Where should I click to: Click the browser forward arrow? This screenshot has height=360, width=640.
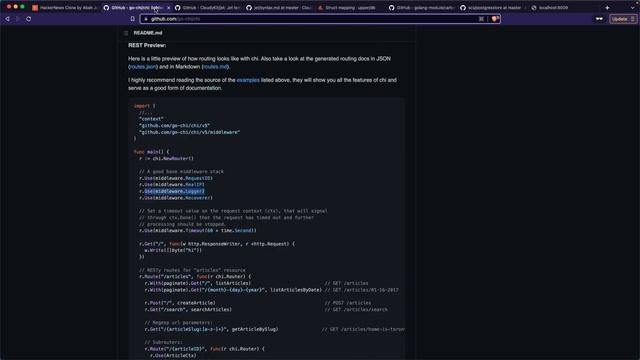(18, 19)
